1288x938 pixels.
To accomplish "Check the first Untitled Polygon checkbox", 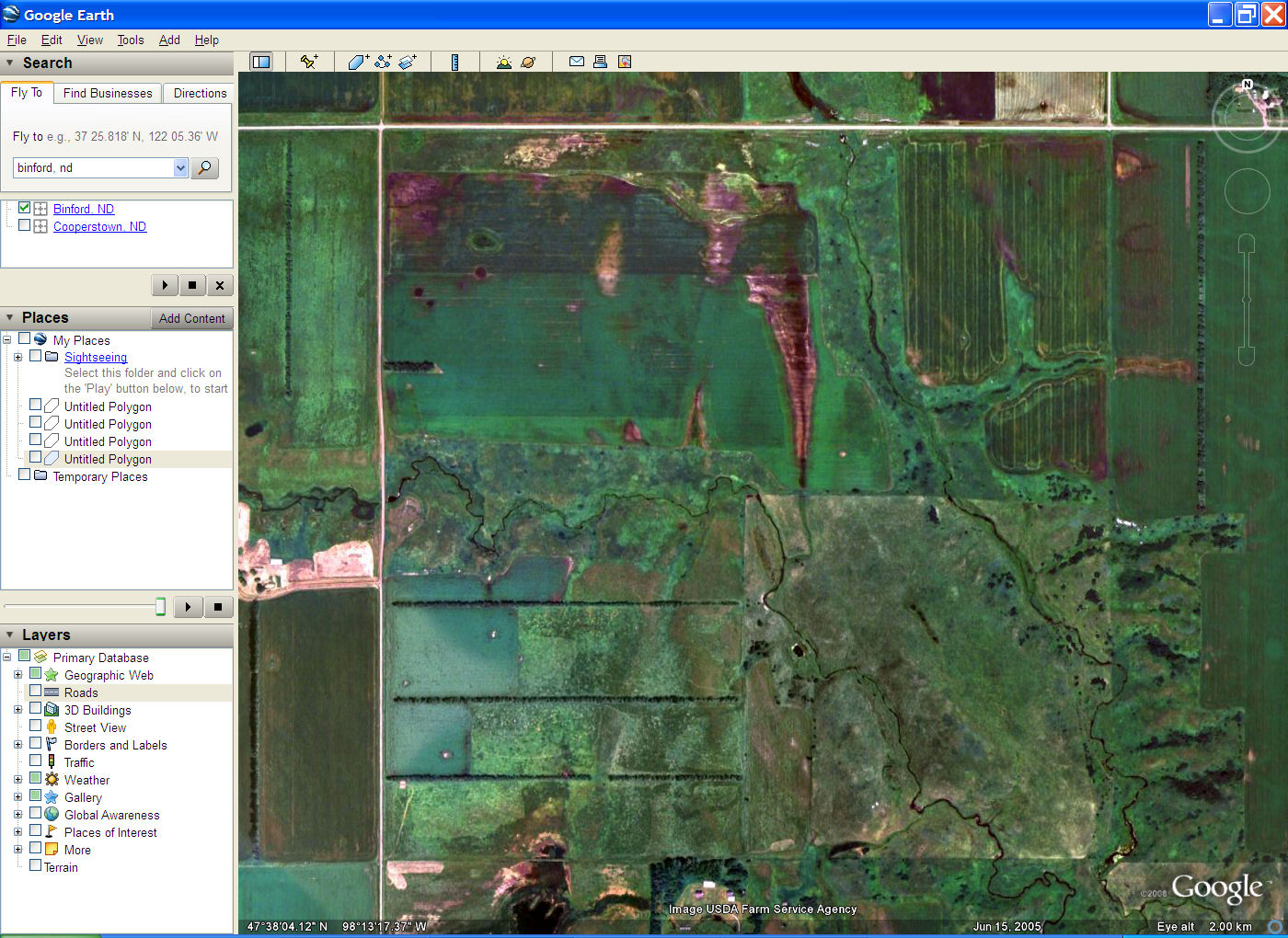I will click(36, 406).
